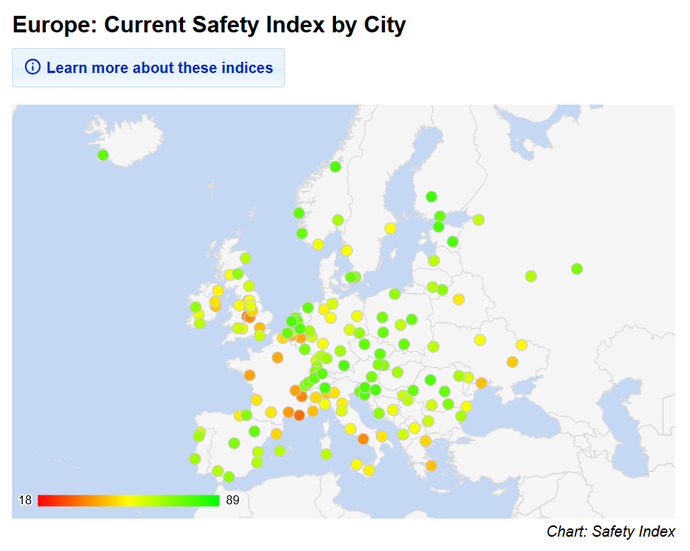This screenshot has width=690, height=551.
Task: Select the yellow Bordeaux dot in southwest France
Action: point(257,400)
